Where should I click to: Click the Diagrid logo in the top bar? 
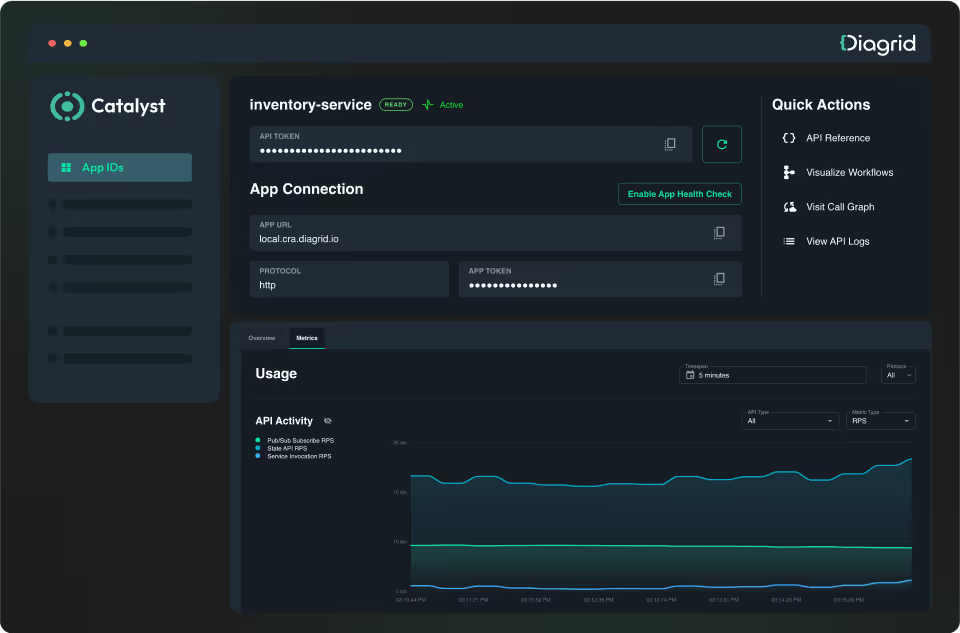click(x=878, y=44)
